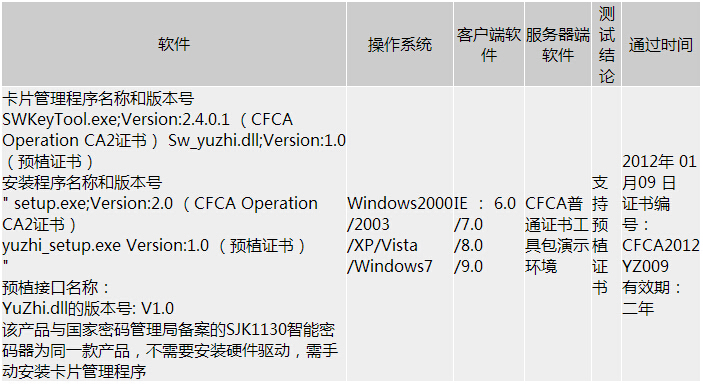The height and width of the screenshot is (384, 703).
Task: Select the 通过时间 column header
Action: 660,44
